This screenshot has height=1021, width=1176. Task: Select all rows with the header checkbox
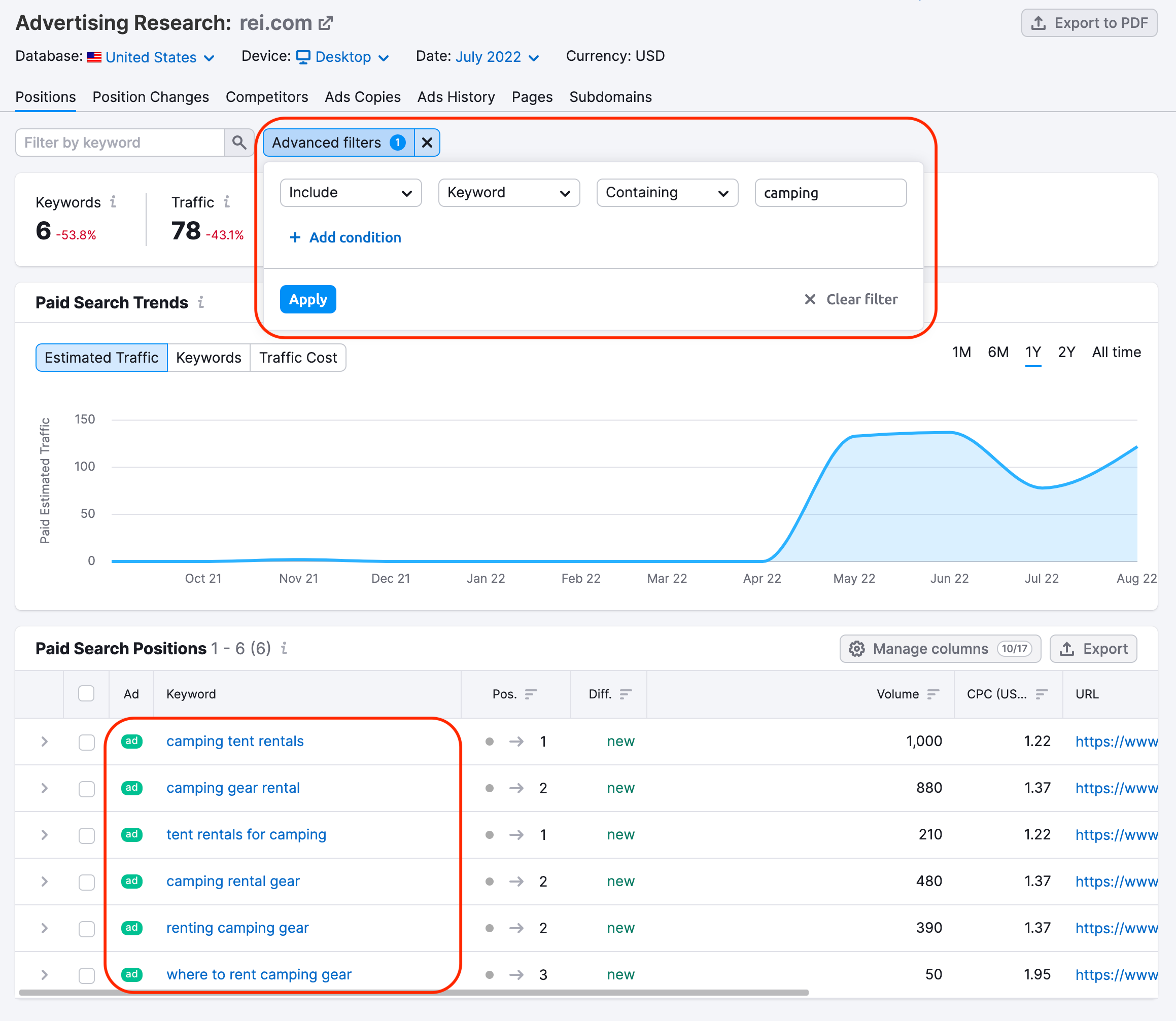click(x=86, y=693)
